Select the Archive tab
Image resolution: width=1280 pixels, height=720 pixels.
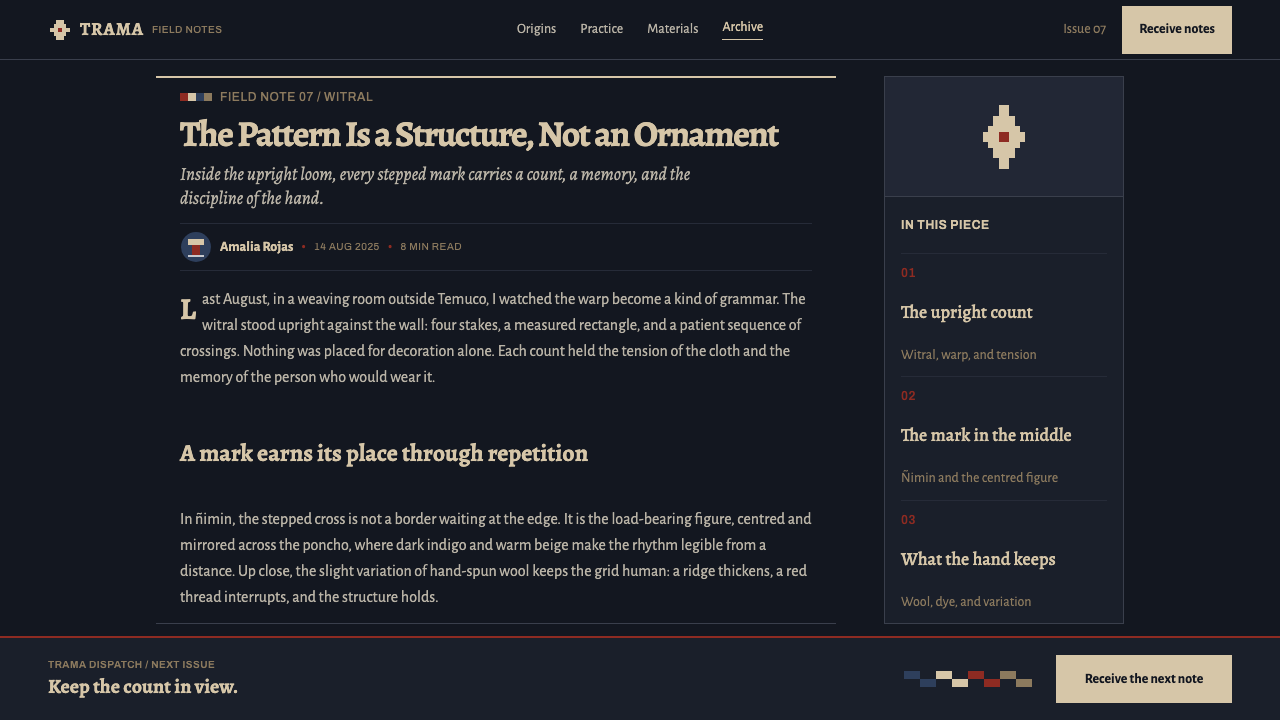(743, 28)
